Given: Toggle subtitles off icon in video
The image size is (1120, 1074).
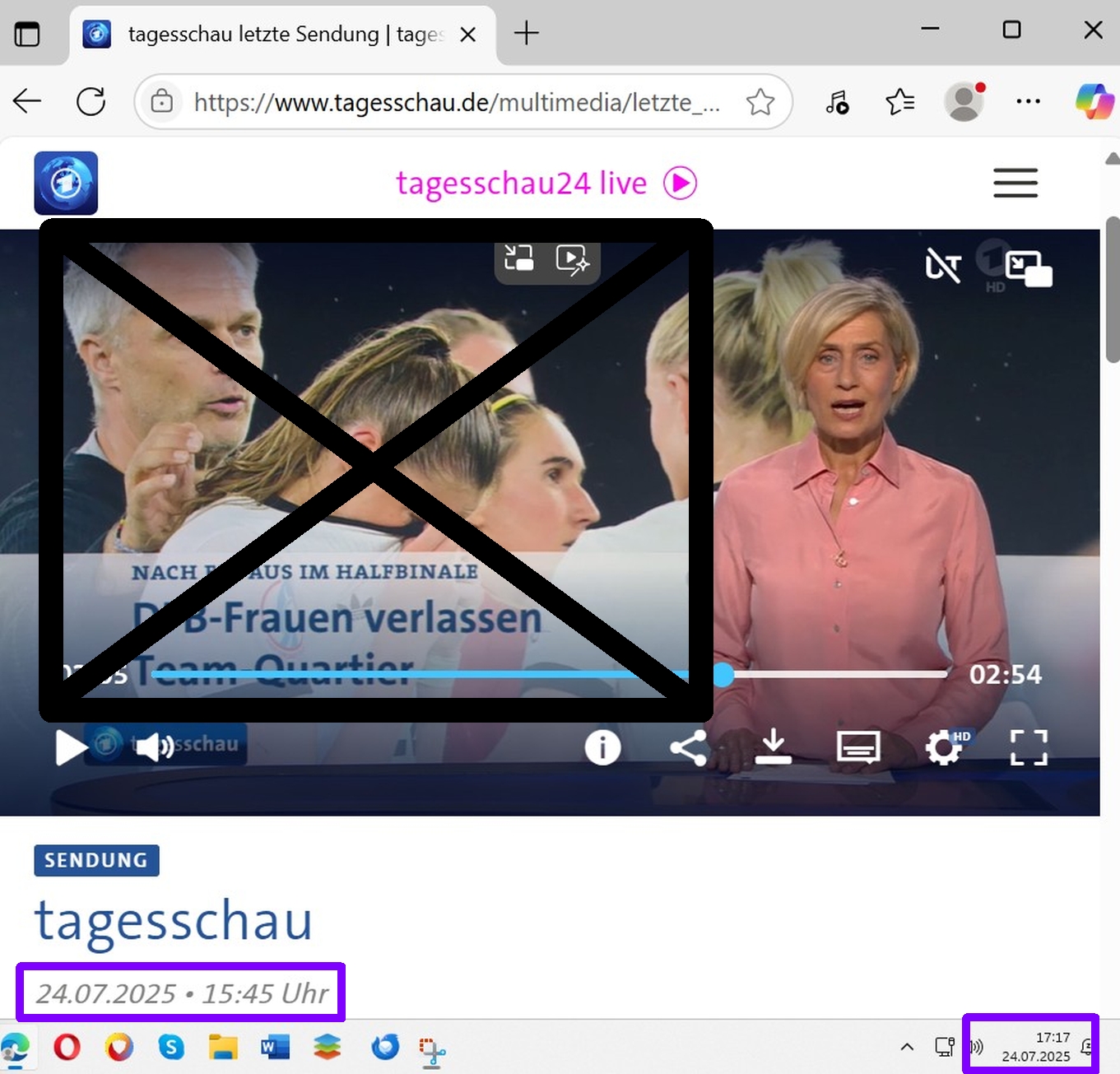Looking at the screenshot, I should [x=943, y=265].
